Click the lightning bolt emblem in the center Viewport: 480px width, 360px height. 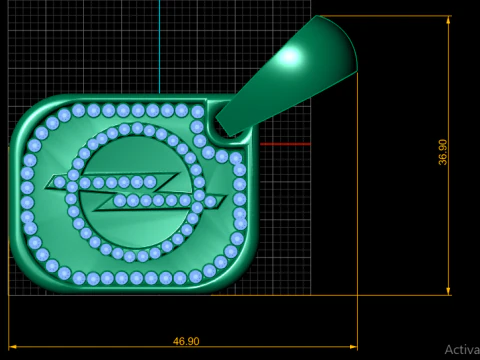(x=136, y=192)
